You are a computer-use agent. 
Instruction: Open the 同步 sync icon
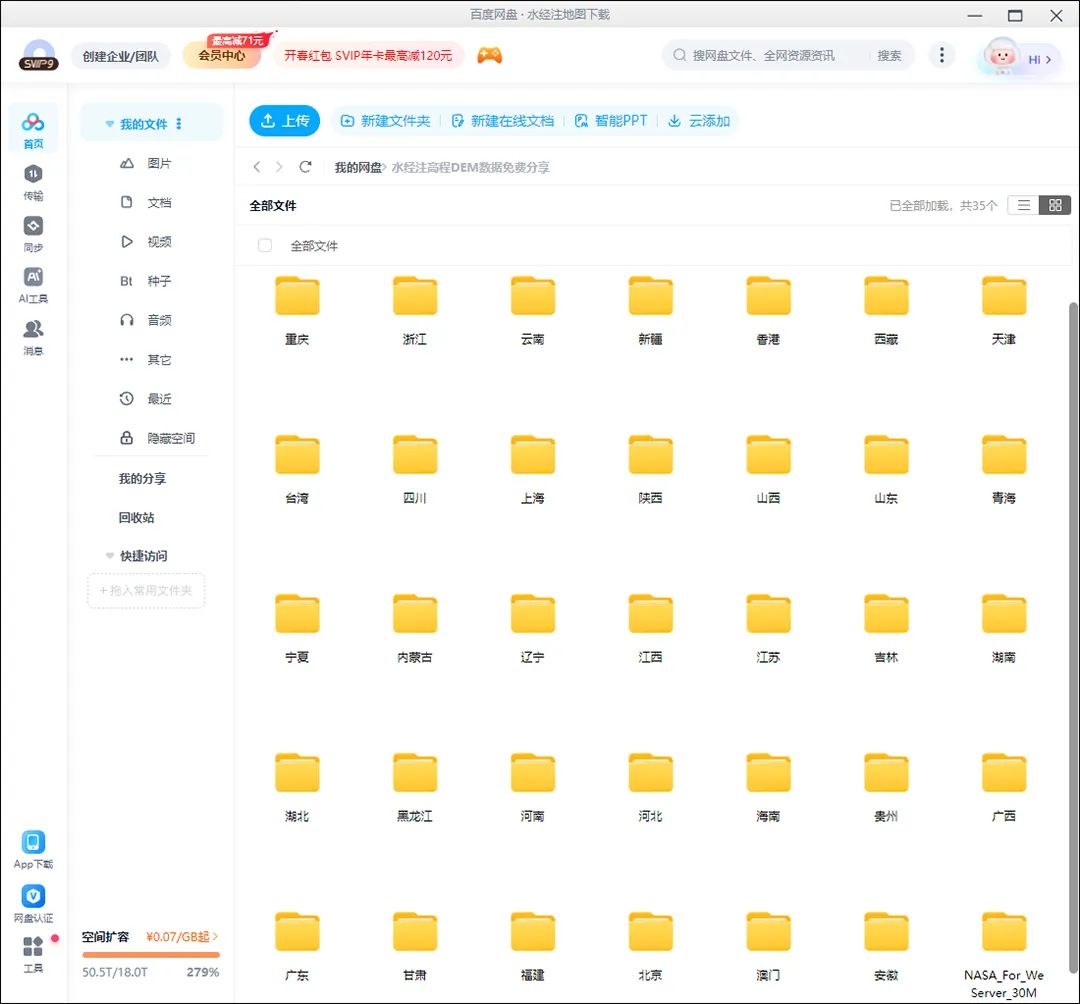(x=33, y=233)
